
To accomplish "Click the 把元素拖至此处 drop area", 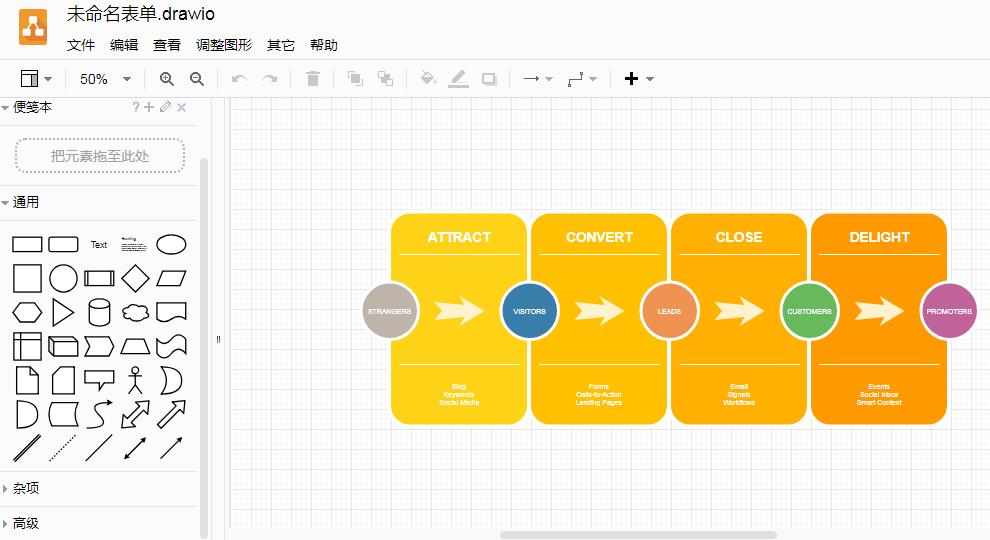I will 100,155.
